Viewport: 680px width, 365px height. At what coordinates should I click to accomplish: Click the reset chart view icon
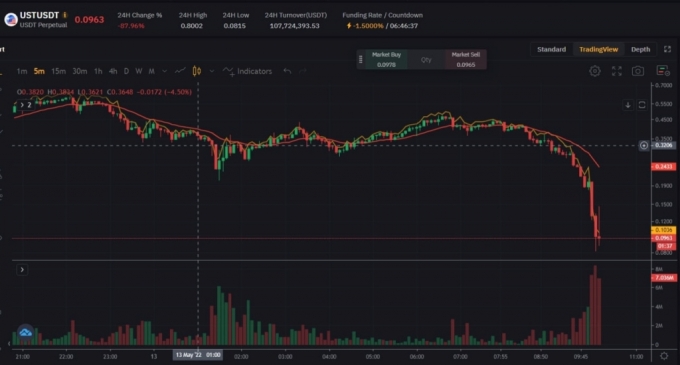pos(642,105)
